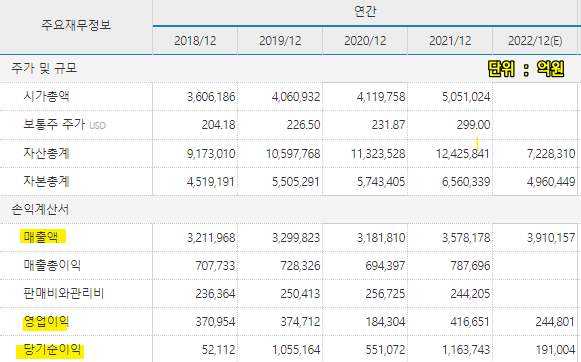Click the 당기순이익 value 52,112
Screen dimensions: 581x362
point(218,350)
